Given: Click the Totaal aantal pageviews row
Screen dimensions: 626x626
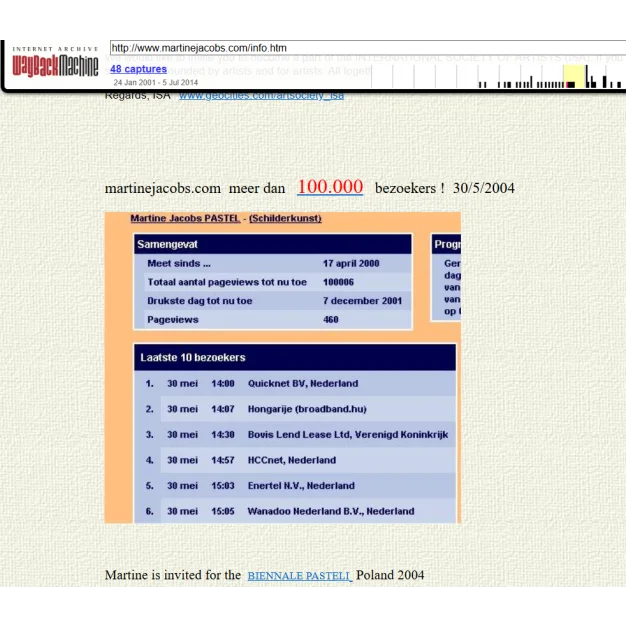Looking at the screenshot, I should [272, 282].
